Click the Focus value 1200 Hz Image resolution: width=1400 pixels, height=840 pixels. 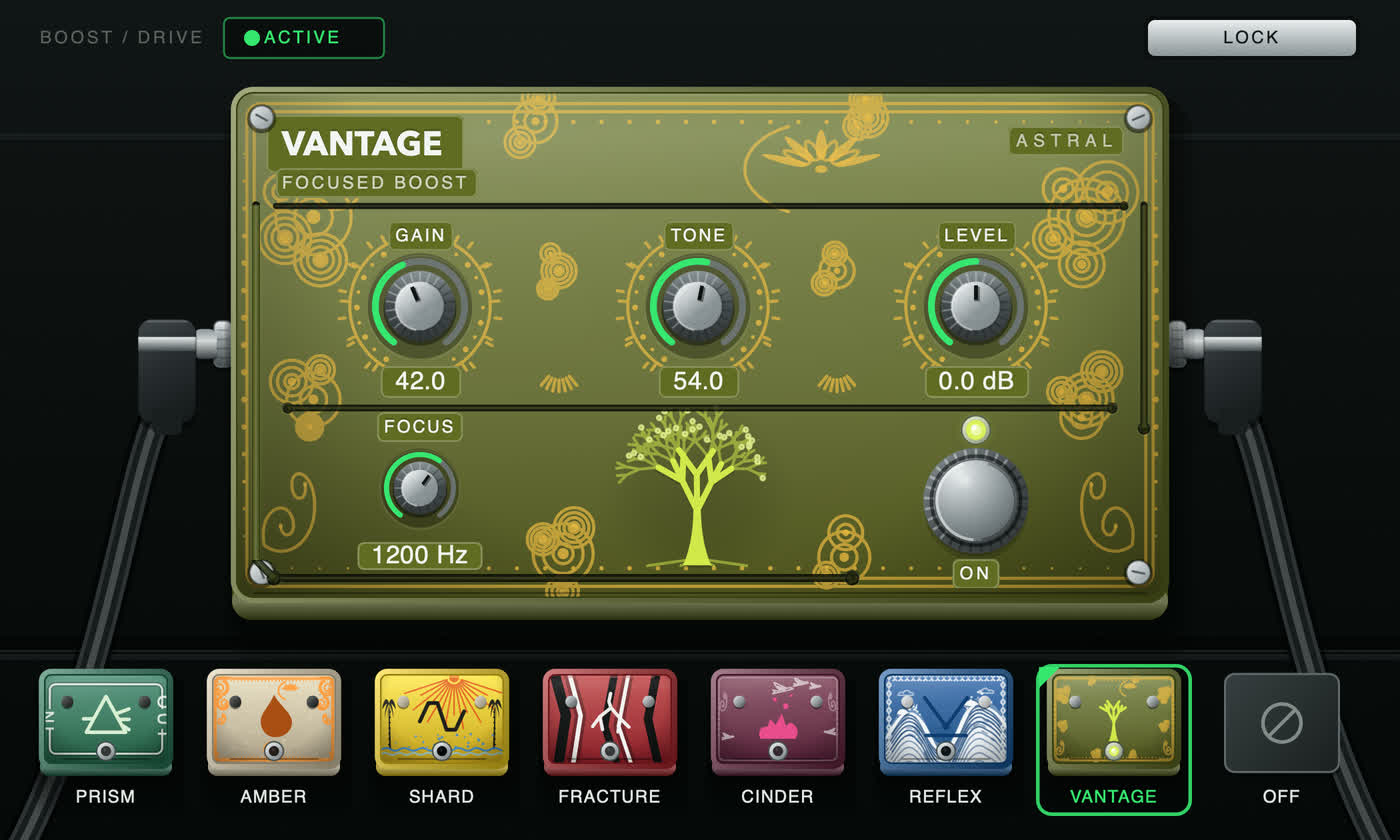point(420,556)
